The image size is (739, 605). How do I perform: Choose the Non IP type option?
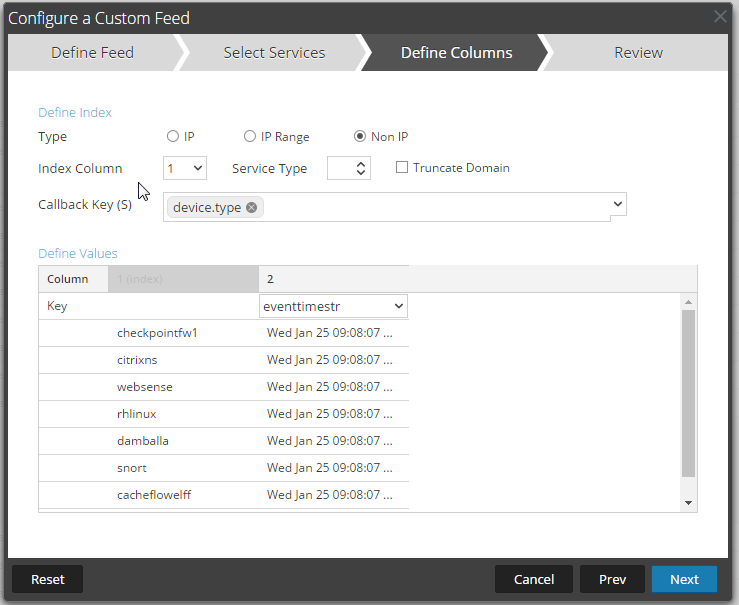[x=360, y=137]
